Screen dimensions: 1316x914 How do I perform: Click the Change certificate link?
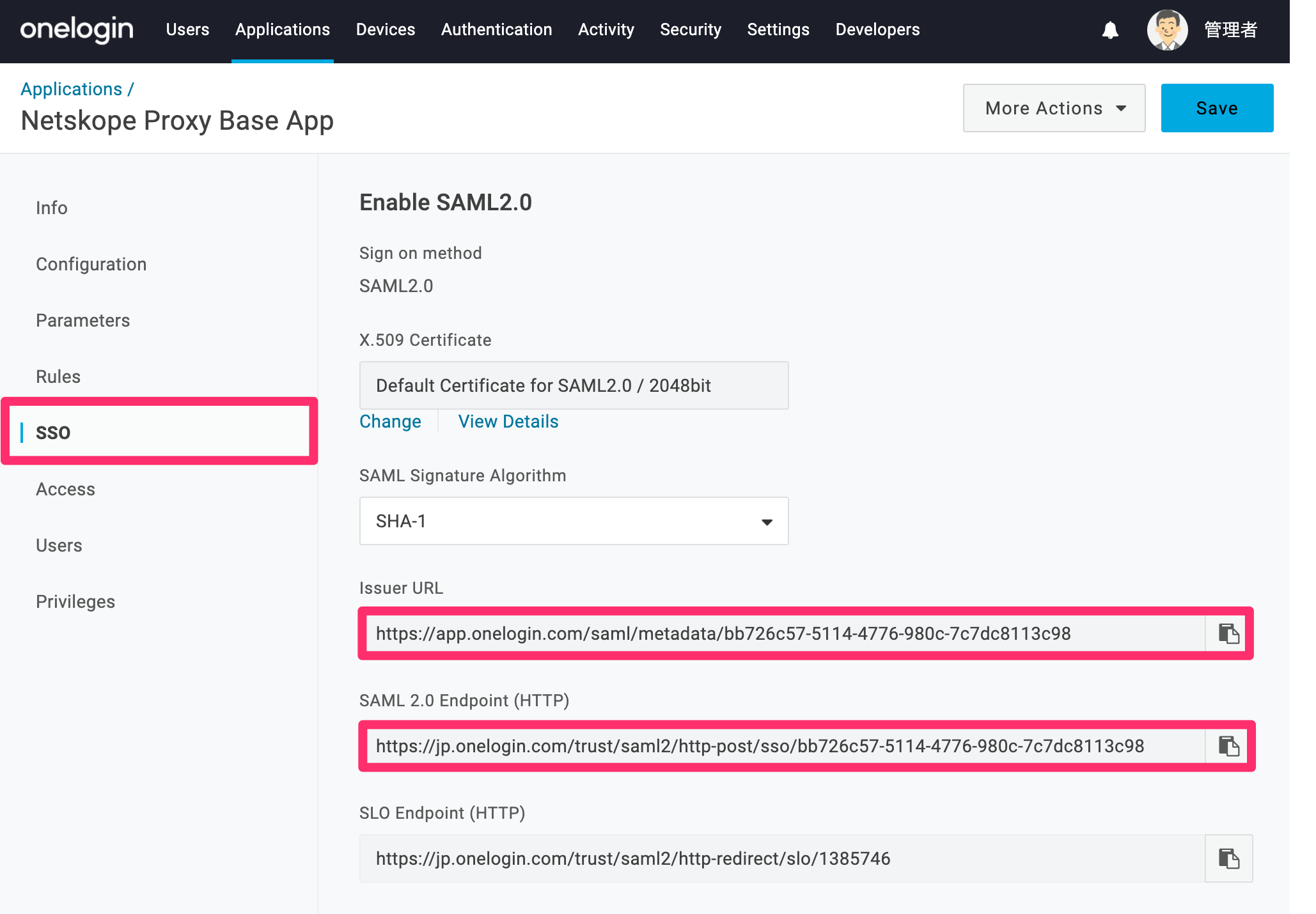pyautogui.click(x=390, y=421)
